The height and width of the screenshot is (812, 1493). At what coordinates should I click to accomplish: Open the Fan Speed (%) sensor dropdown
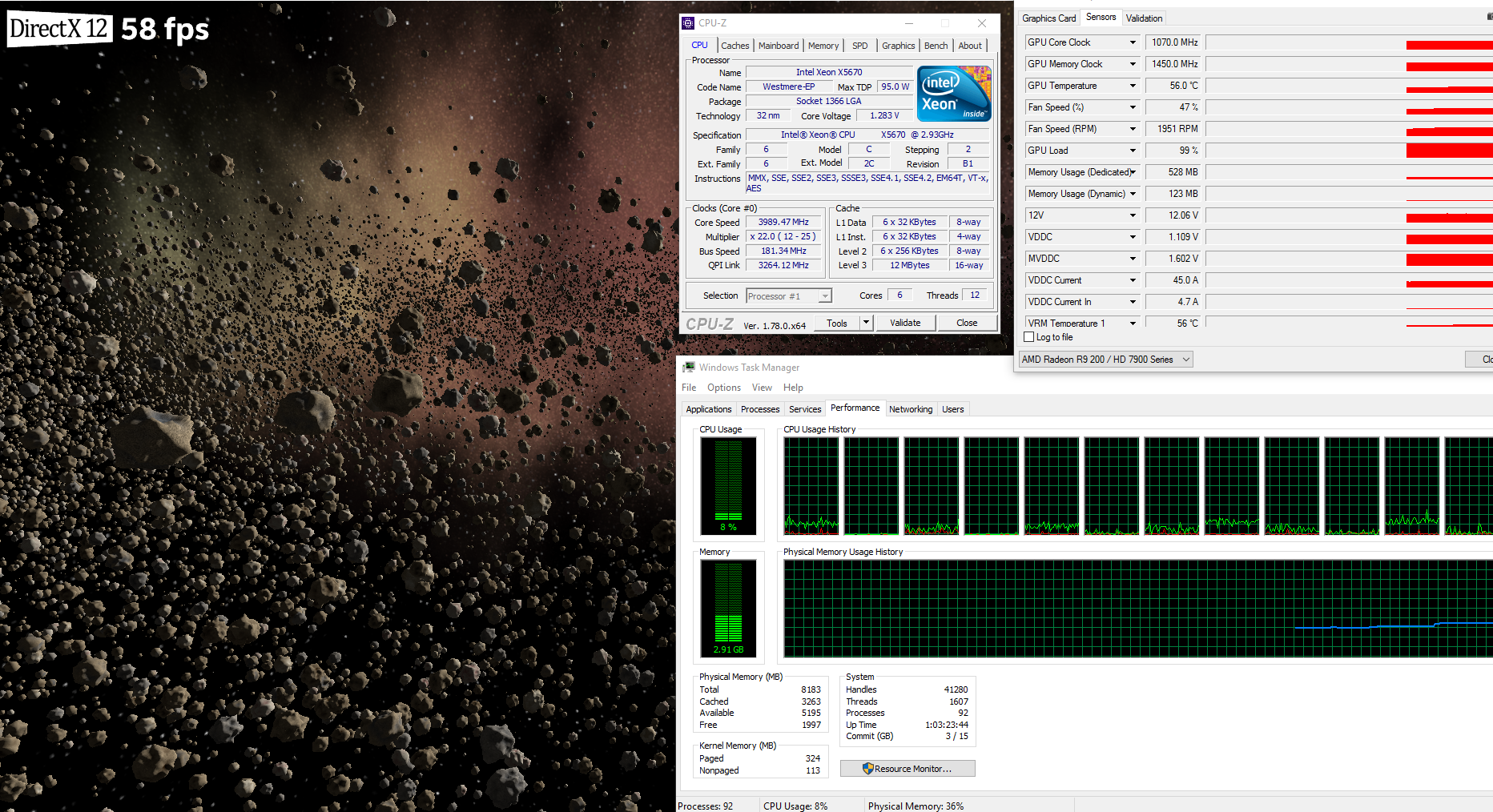tap(1133, 107)
